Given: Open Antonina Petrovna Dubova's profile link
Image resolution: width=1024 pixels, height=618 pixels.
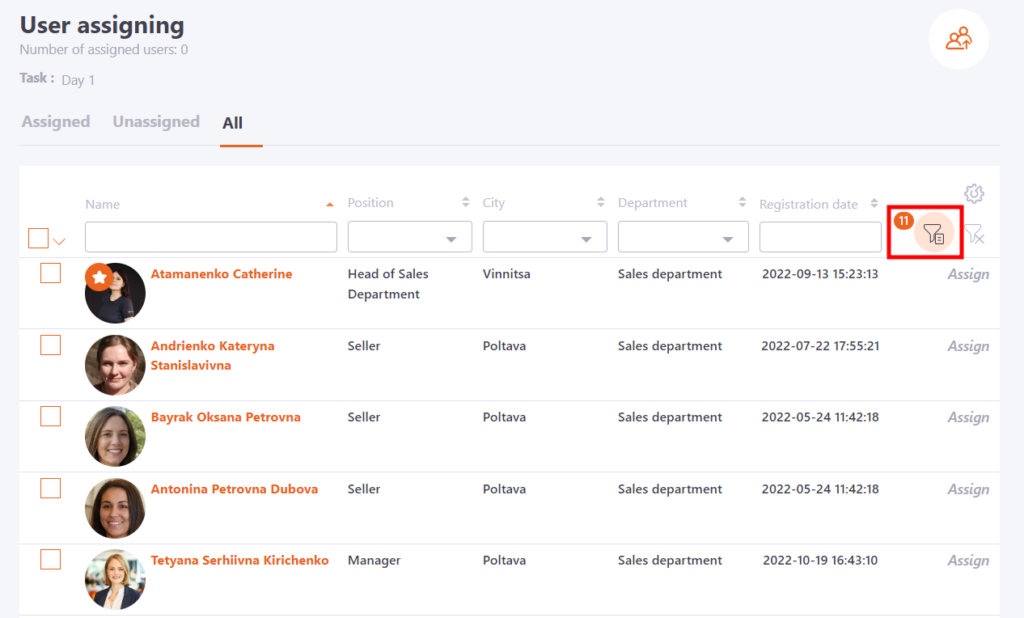Looking at the screenshot, I should click(234, 489).
